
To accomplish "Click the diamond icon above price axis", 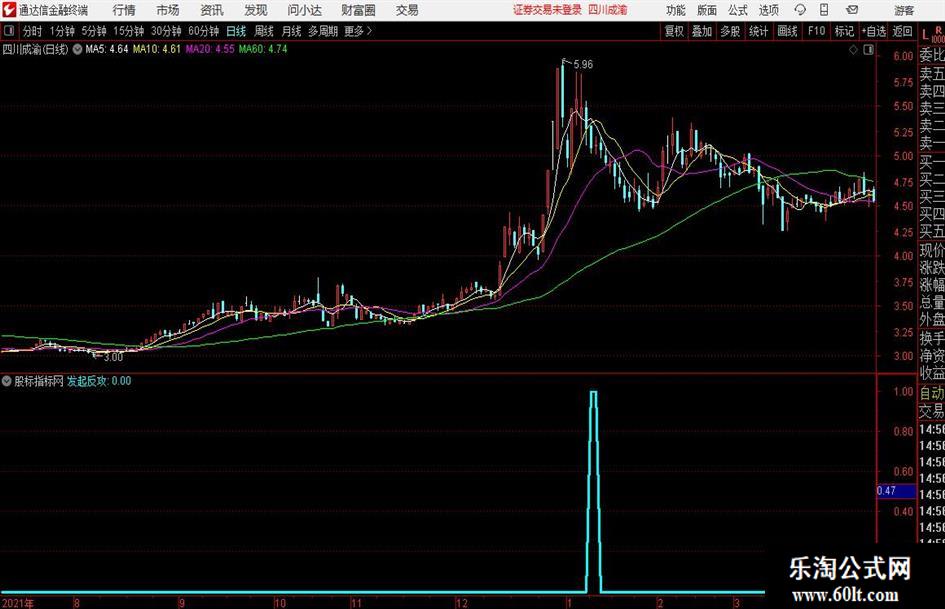I will [x=853, y=50].
